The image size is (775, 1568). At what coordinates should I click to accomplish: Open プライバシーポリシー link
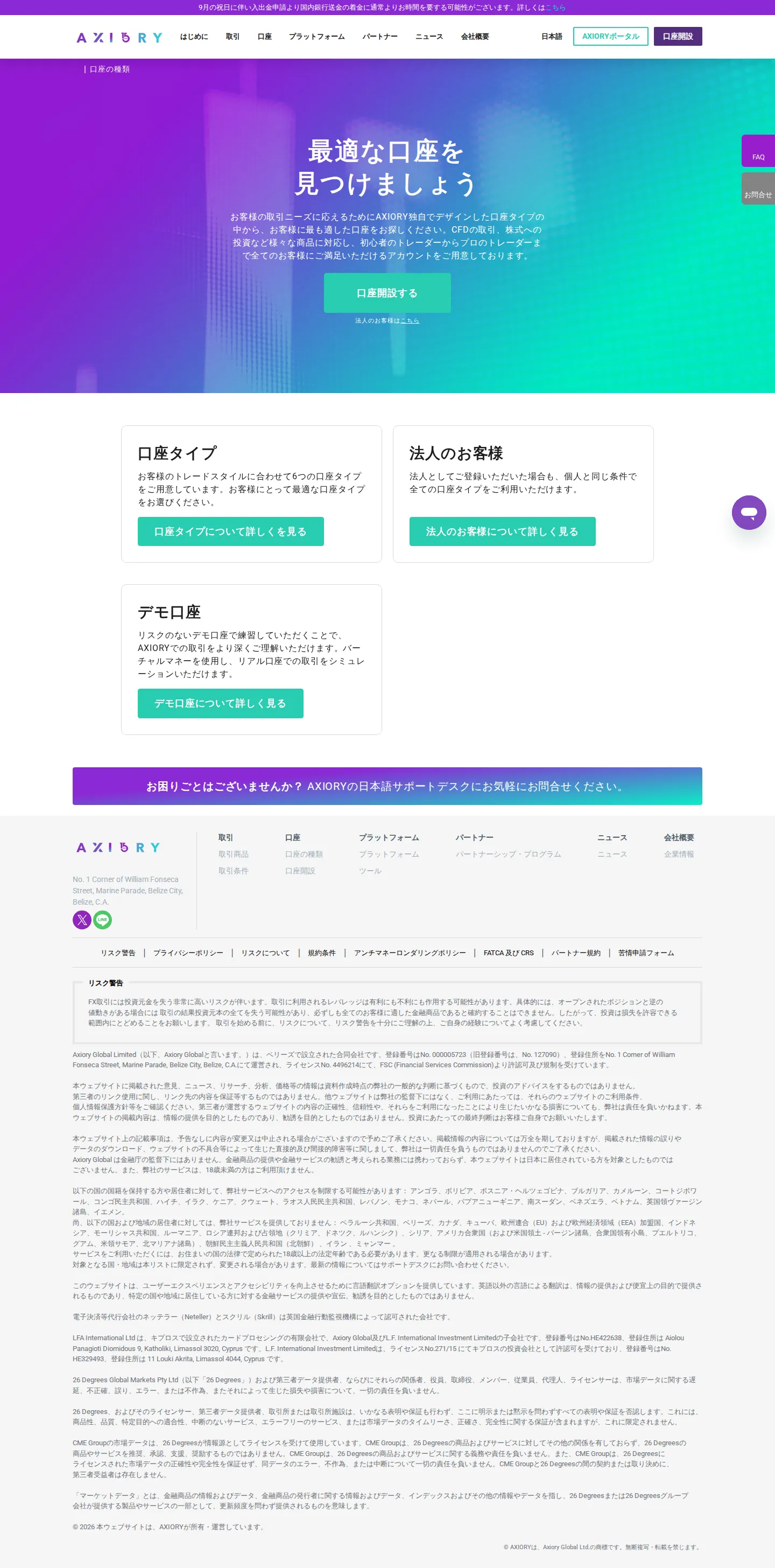click(188, 953)
